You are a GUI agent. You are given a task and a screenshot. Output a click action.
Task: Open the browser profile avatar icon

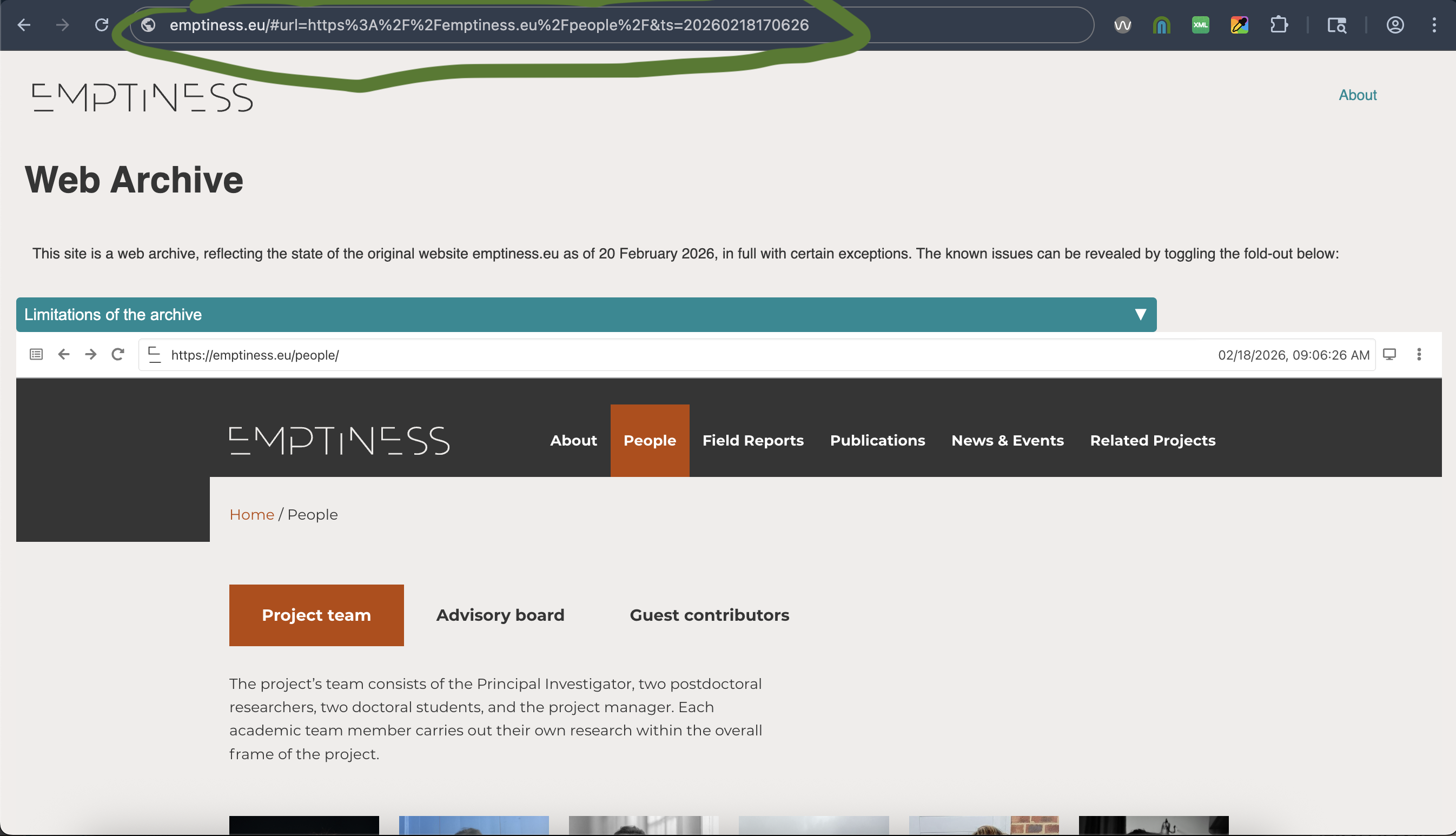(1395, 25)
